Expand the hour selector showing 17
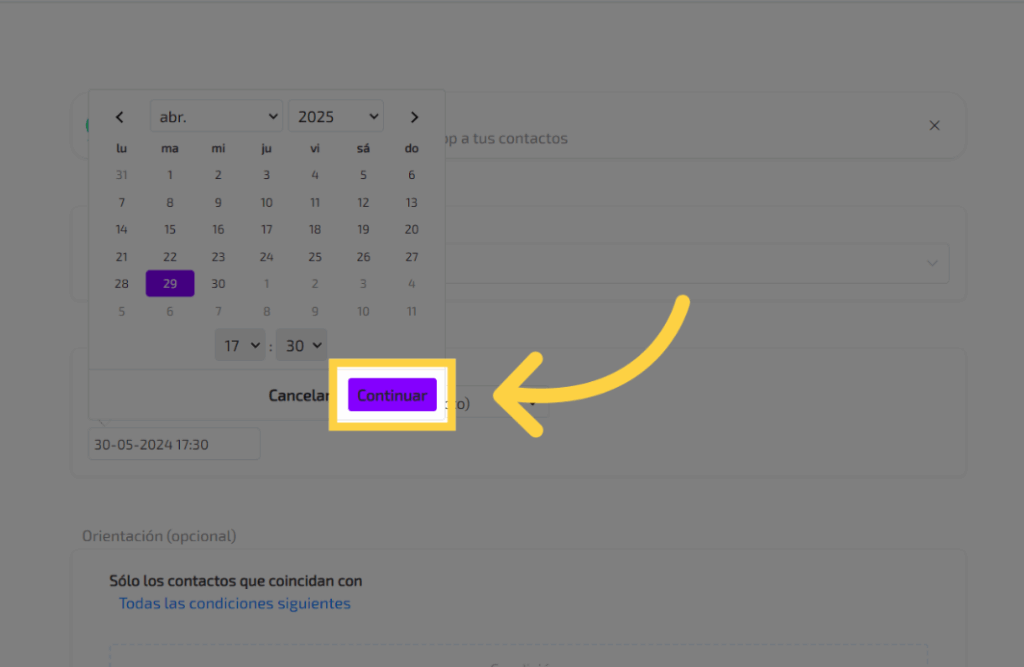This screenshot has height=667, width=1024. [x=240, y=345]
